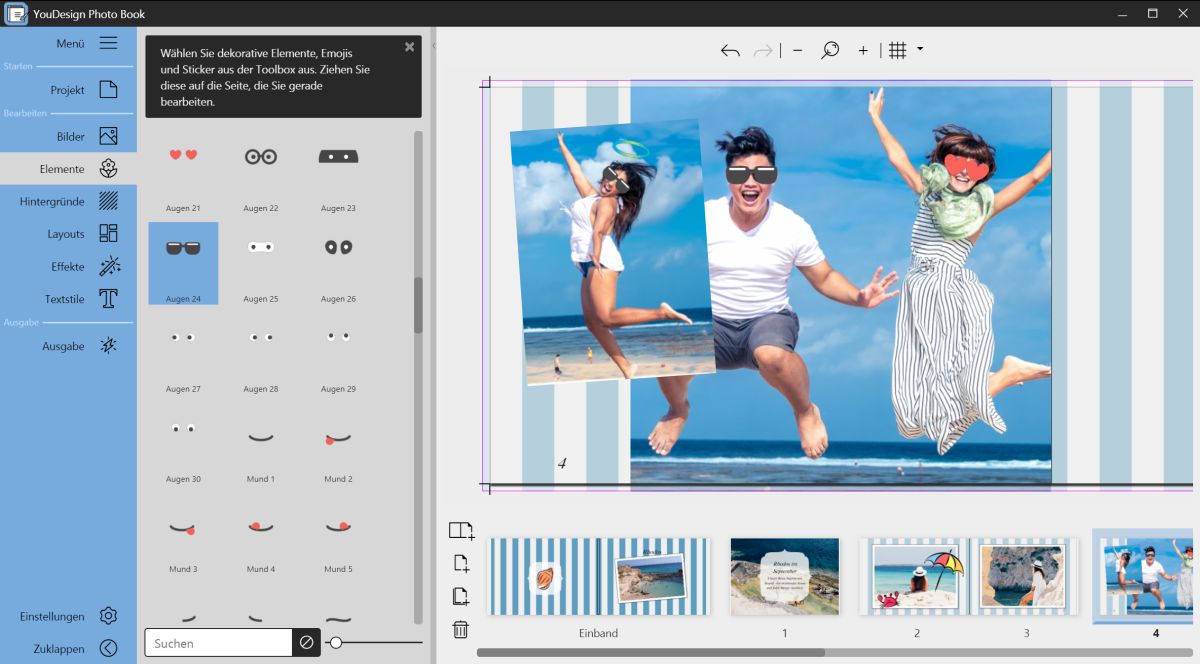Viewport: 1200px width, 664px height.
Task: Click the zoom in plus icon
Action: click(863, 51)
